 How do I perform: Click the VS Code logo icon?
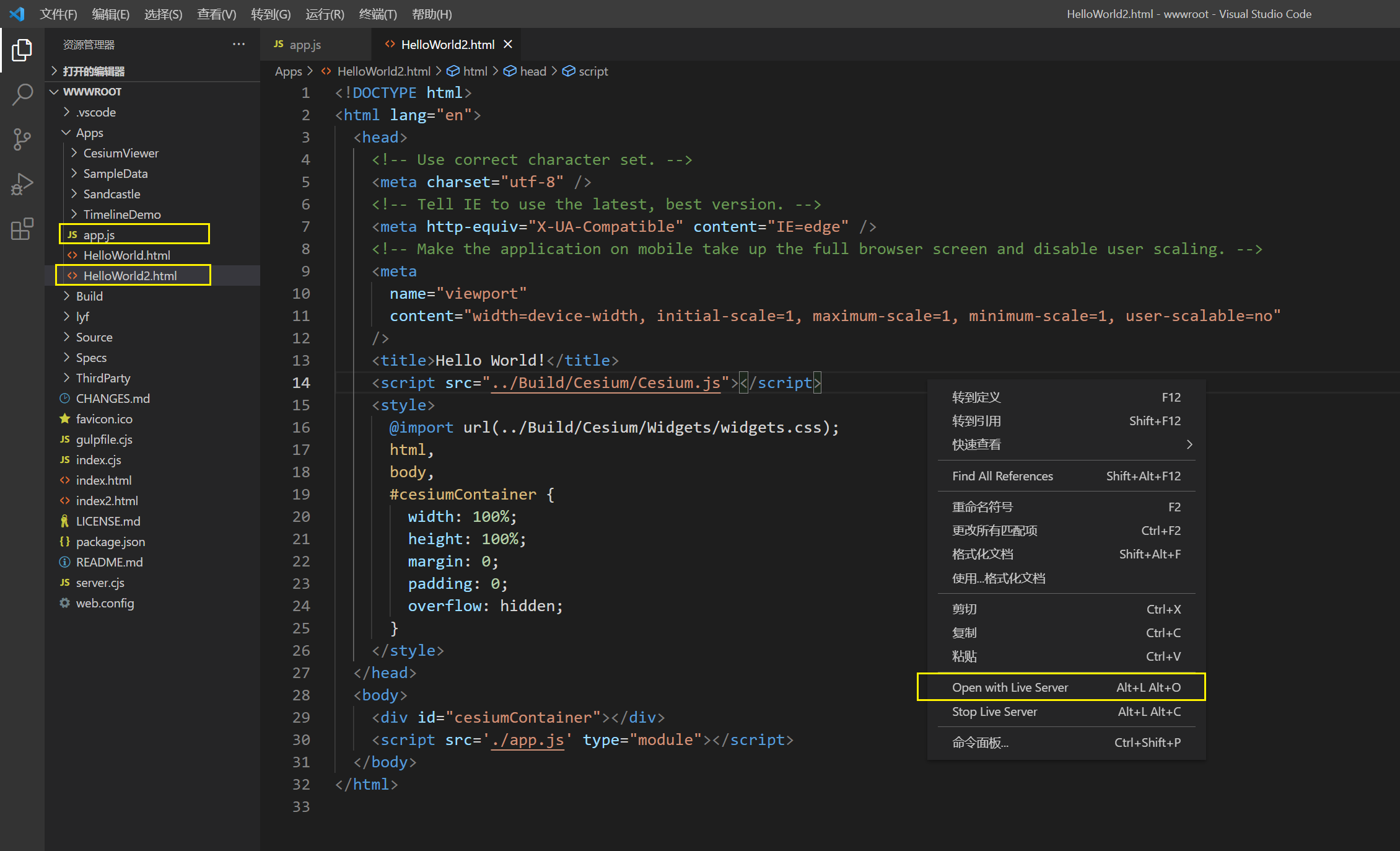coord(17,14)
